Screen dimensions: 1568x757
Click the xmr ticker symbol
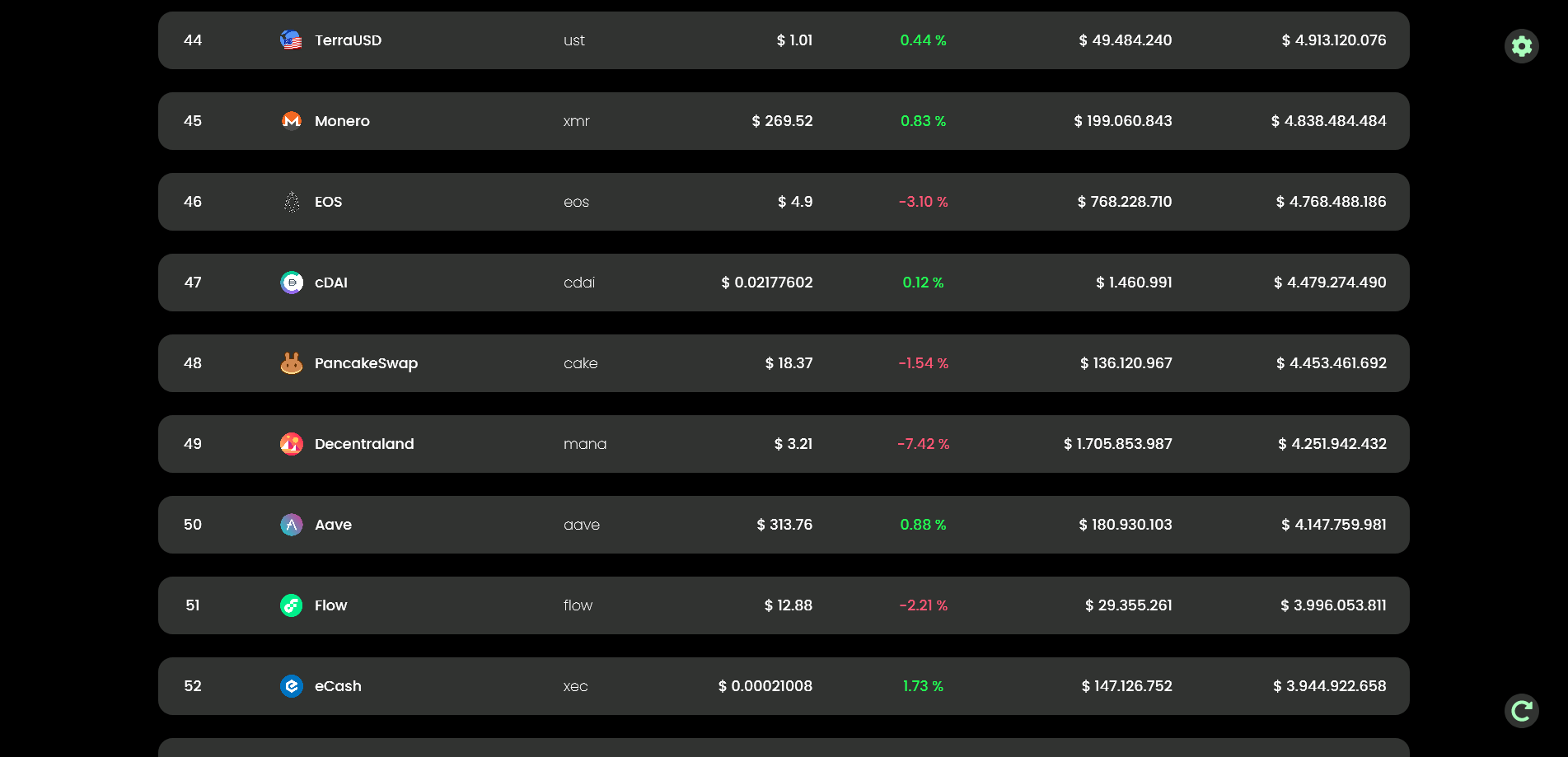click(x=577, y=121)
